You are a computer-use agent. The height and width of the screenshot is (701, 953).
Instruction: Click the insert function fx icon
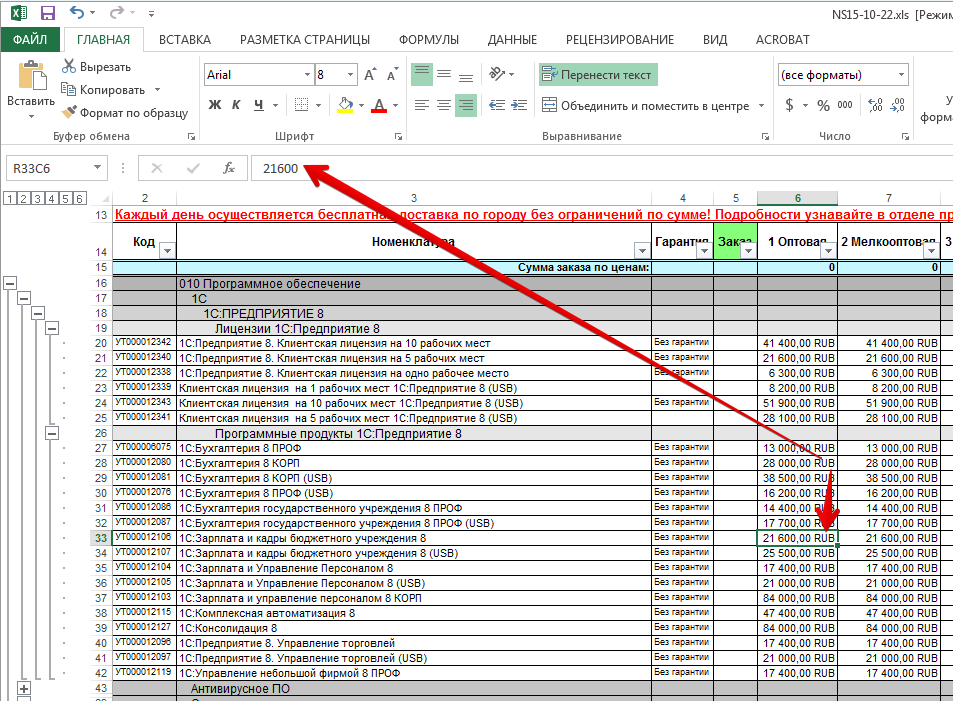tap(229, 168)
